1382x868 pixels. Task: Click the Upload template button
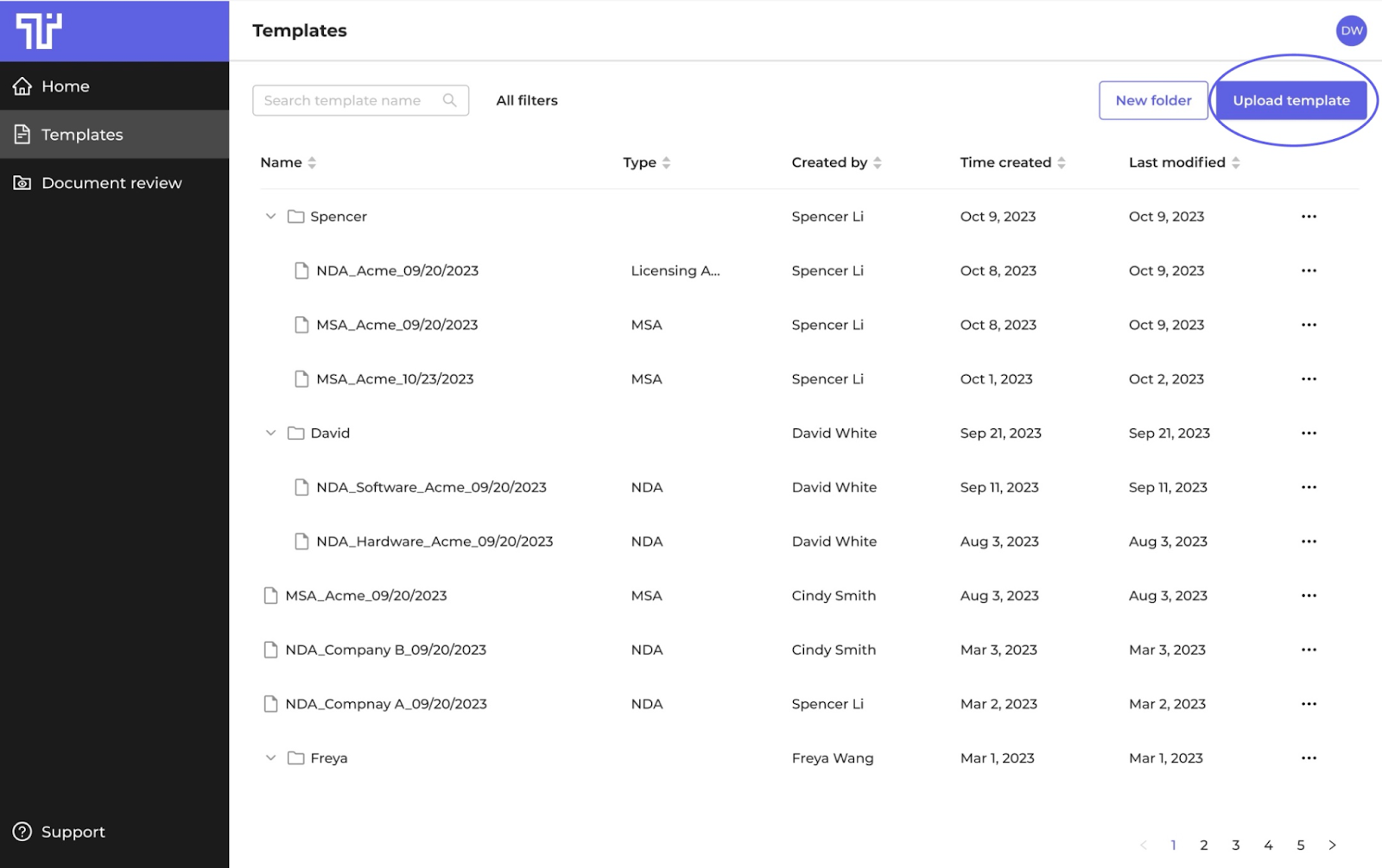point(1290,100)
